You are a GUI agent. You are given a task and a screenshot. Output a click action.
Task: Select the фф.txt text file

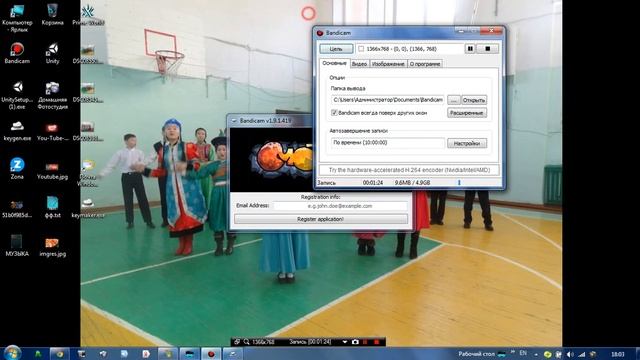(x=52, y=207)
